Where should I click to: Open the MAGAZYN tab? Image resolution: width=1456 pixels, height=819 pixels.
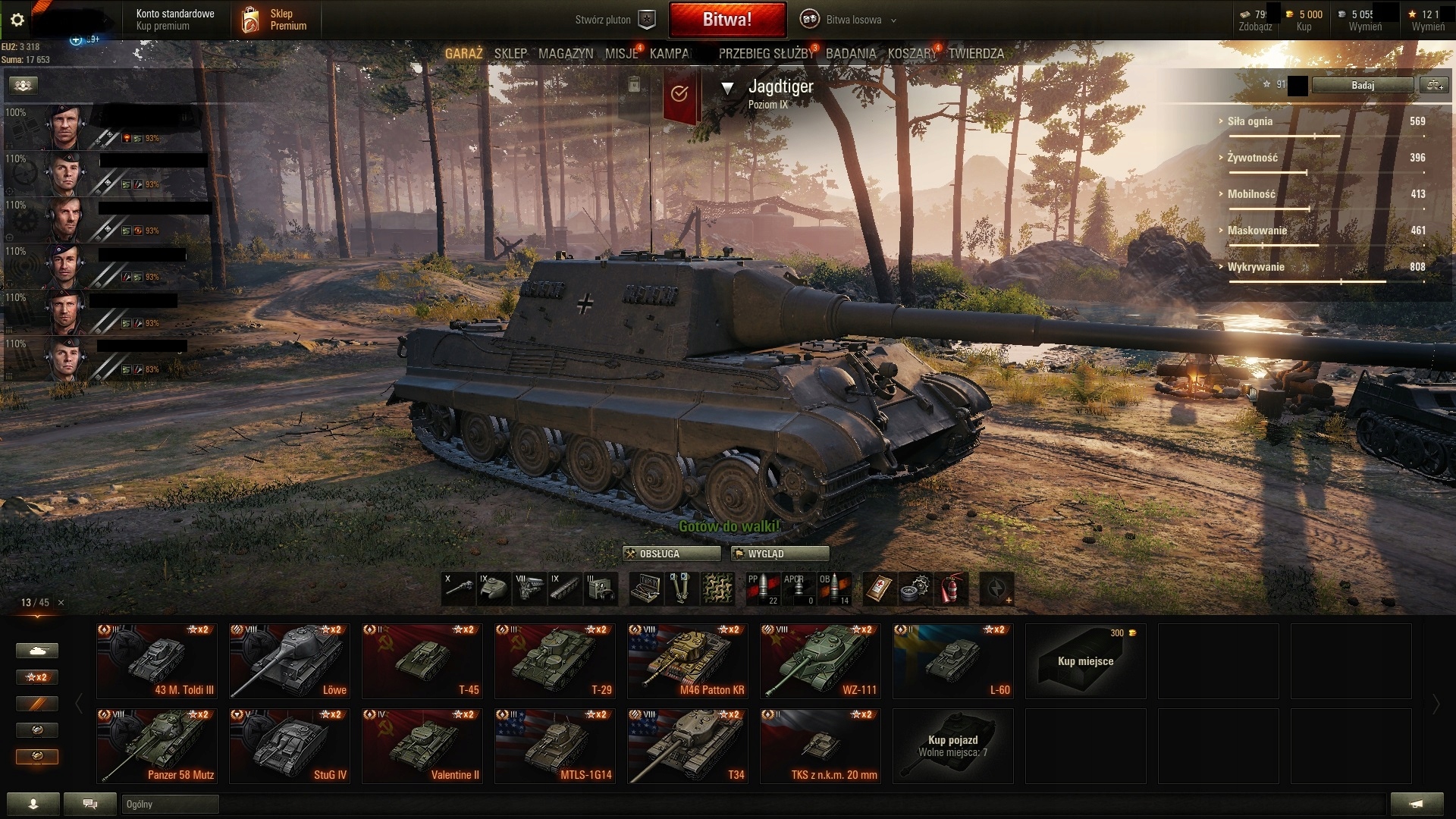tap(566, 54)
